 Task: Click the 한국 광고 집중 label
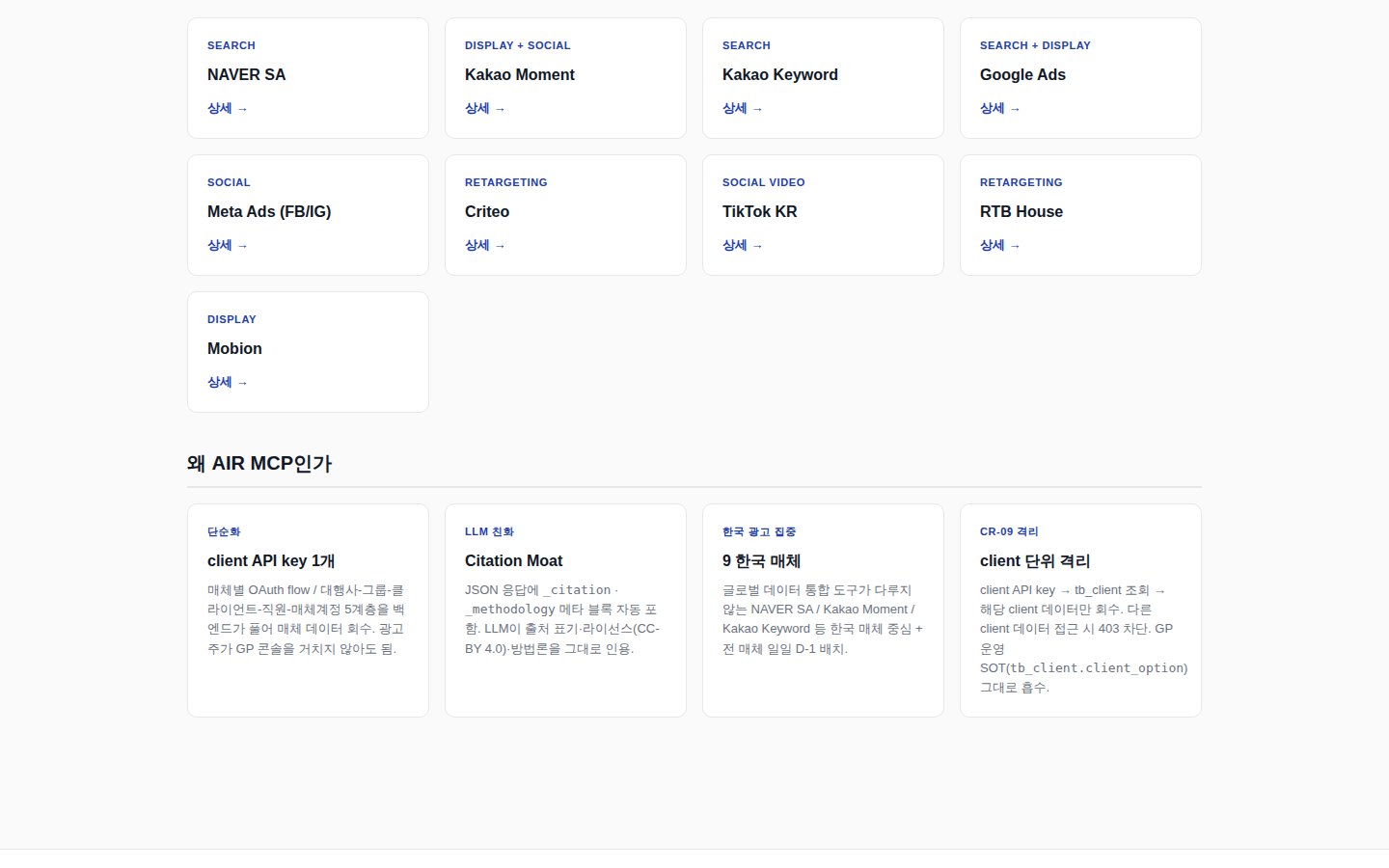pos(759,531)
